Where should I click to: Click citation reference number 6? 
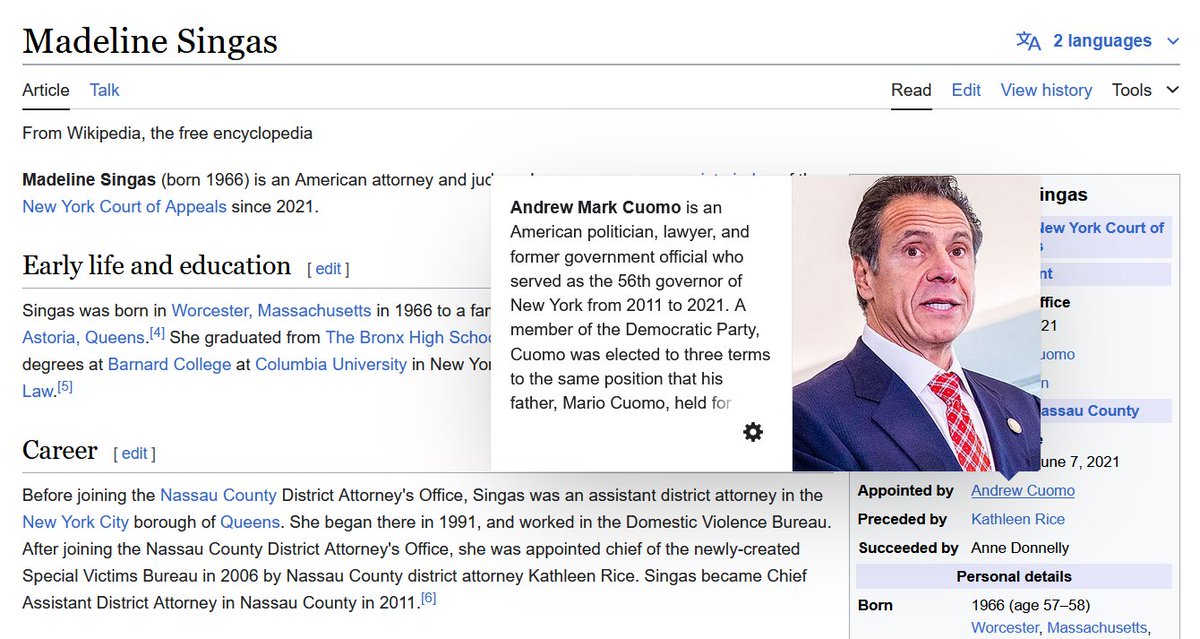[428, 598]
